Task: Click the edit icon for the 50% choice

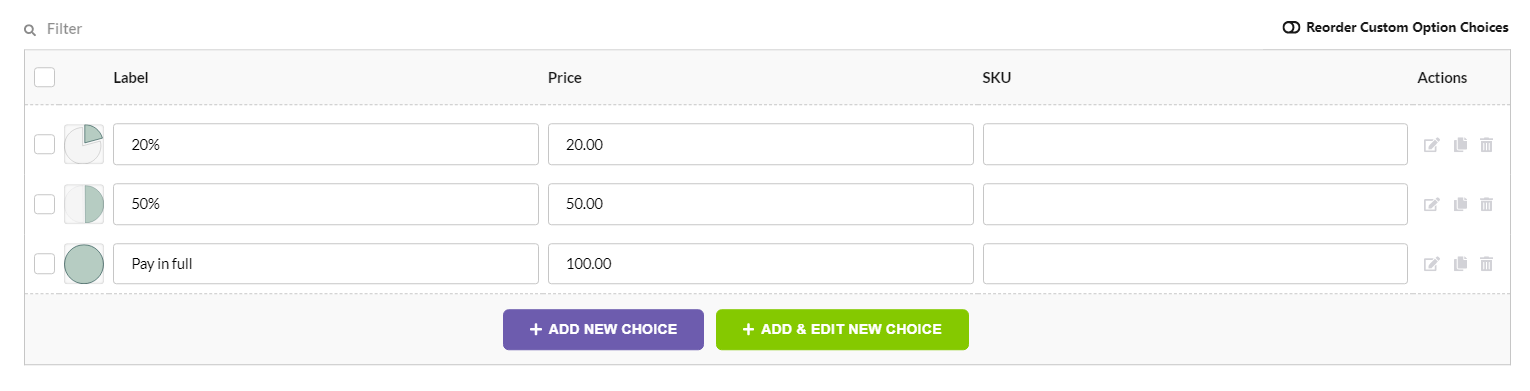Action: pyautogui.click(x=1431, y=204)
